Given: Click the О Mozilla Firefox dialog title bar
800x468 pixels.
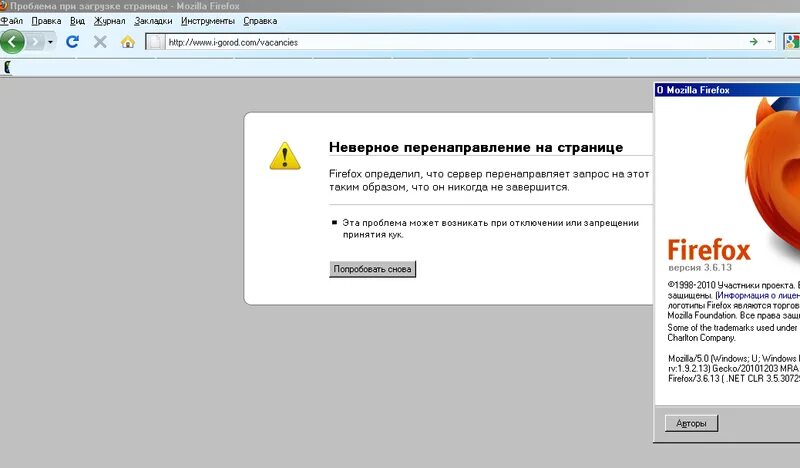Looking at the screenshot, I should coord(727,90).
